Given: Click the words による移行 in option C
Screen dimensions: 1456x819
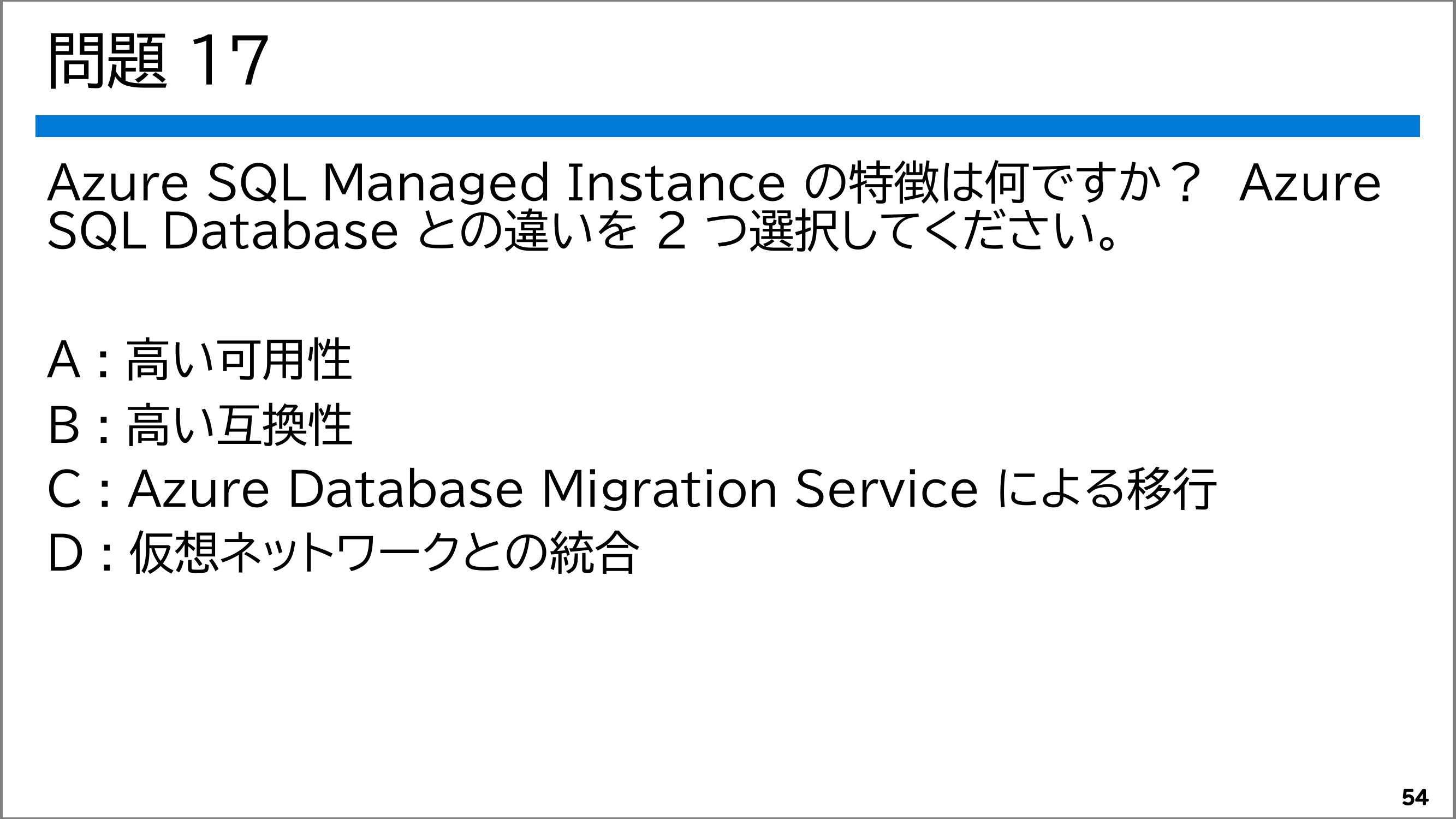Looking at the screenshot, I should point(1107,489).
